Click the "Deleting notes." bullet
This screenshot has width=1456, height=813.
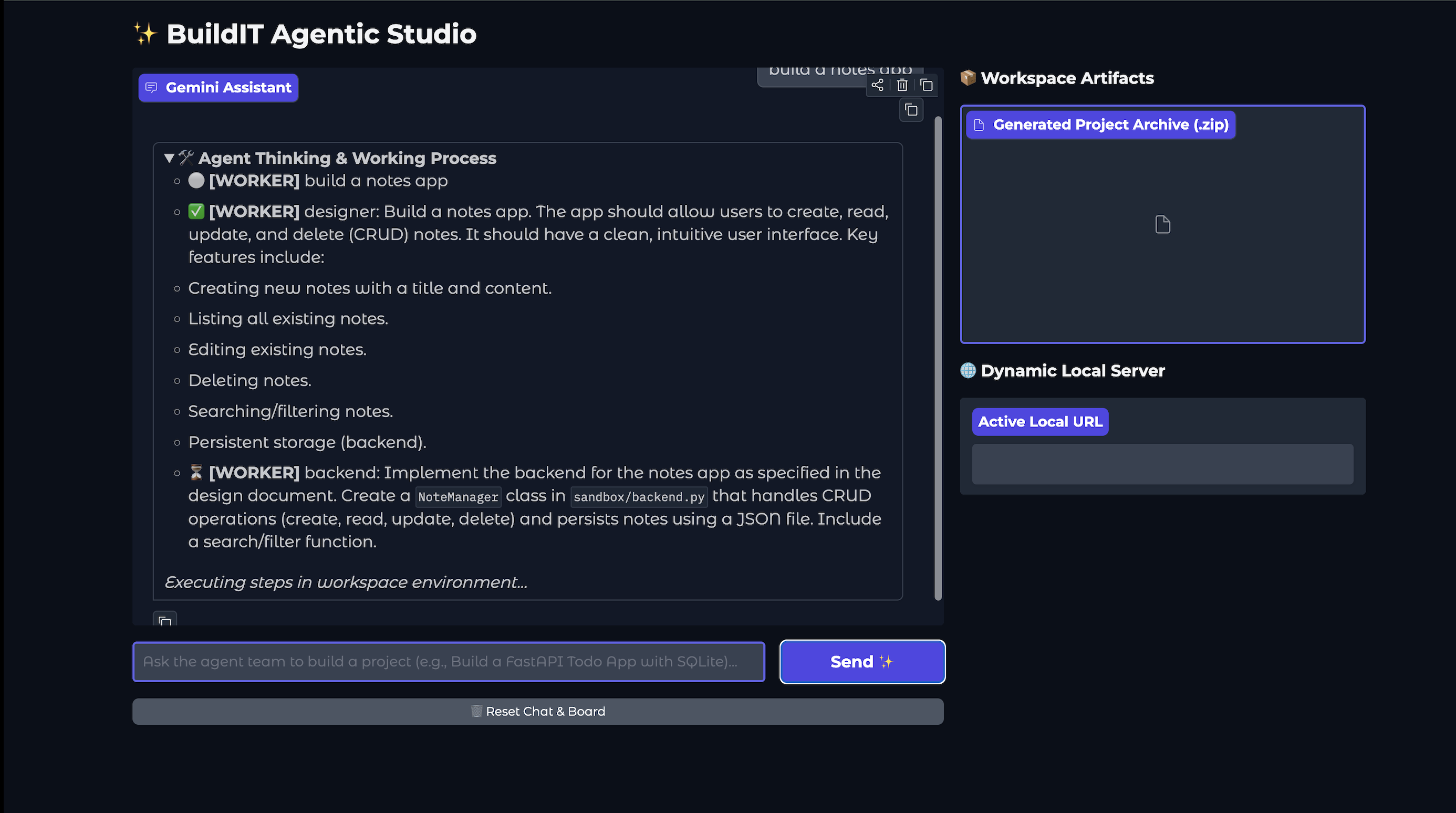pos(249,380)
